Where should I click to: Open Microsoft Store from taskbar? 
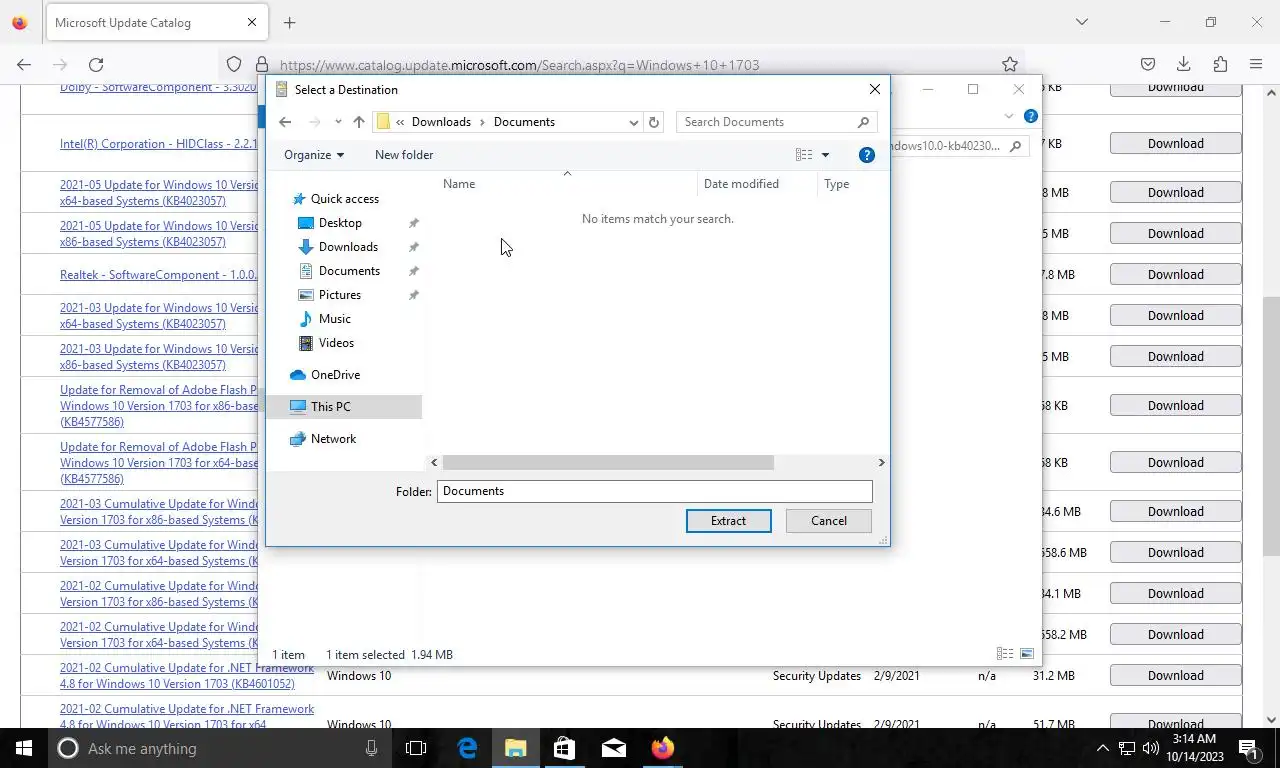564,748
